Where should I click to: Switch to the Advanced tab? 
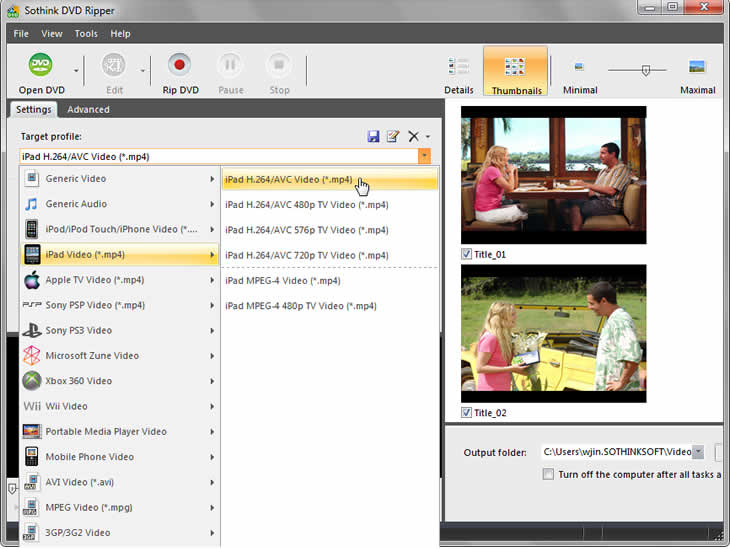(x=88, y=109)
